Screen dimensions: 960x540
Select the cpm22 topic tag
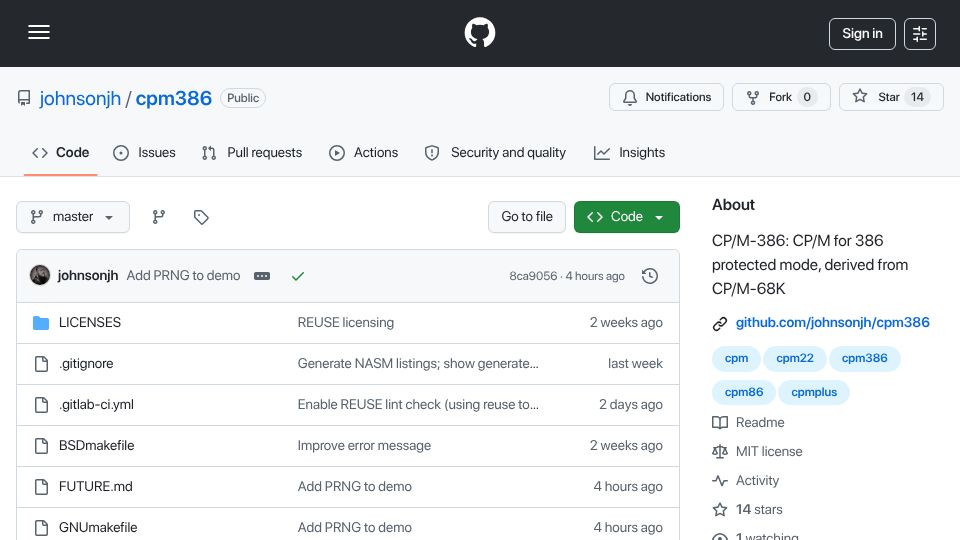[x=795, y=358]
